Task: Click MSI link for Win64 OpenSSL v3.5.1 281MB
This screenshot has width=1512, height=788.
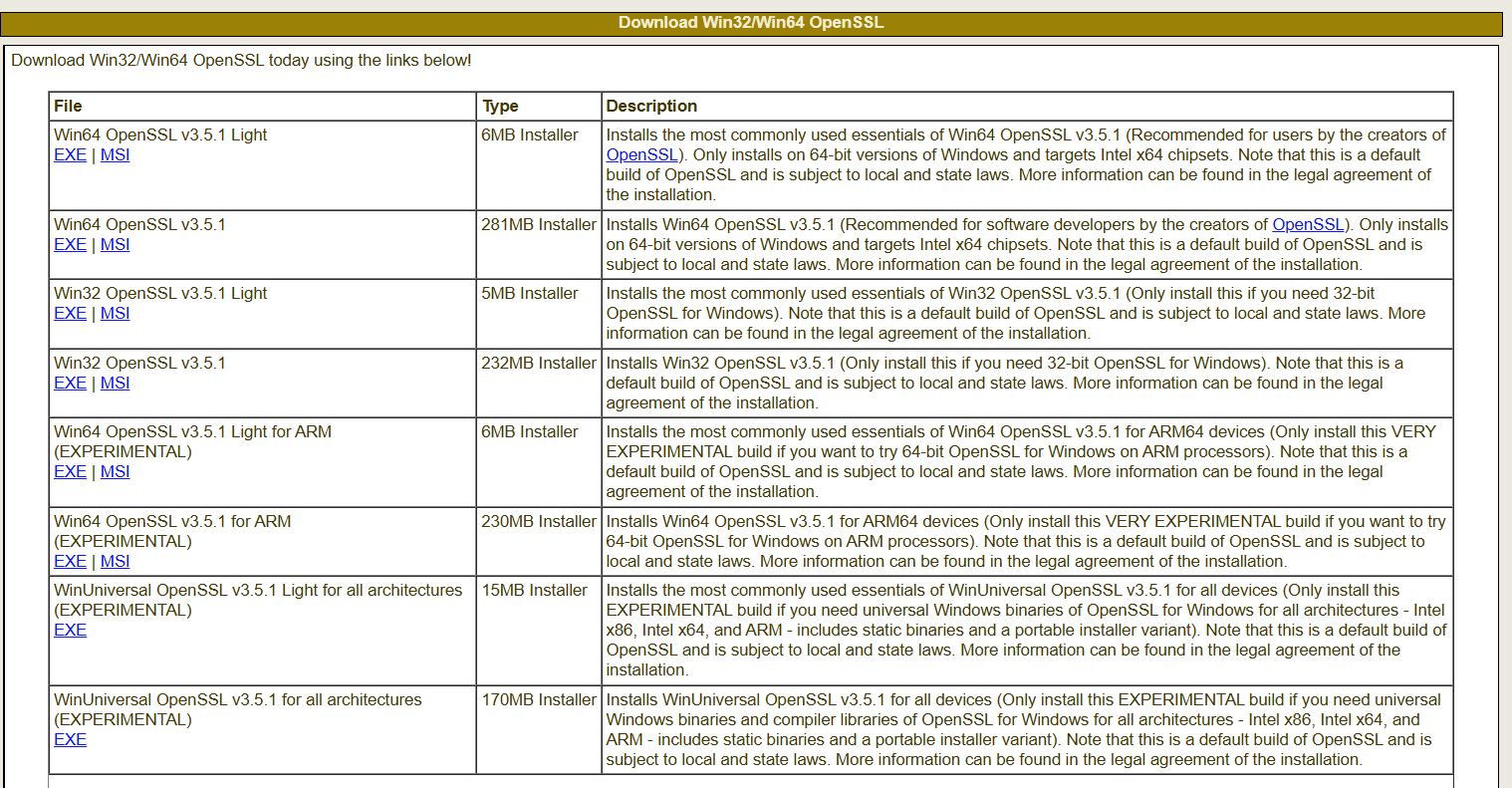Action: 115,245
